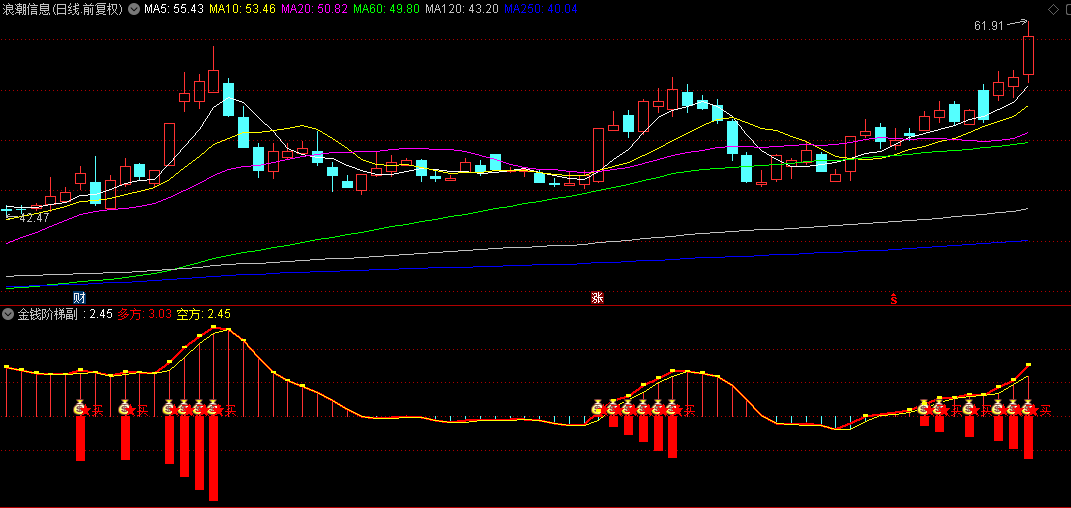The image size is (1071, 508).
Task: Click the yellow 空方: 2.45 value
Action: (204, 314)
